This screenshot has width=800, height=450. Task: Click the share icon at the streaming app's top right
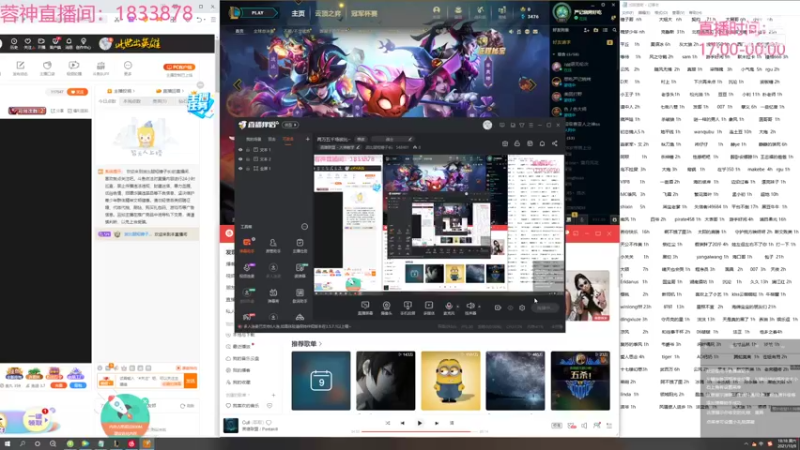coord(555,144)
